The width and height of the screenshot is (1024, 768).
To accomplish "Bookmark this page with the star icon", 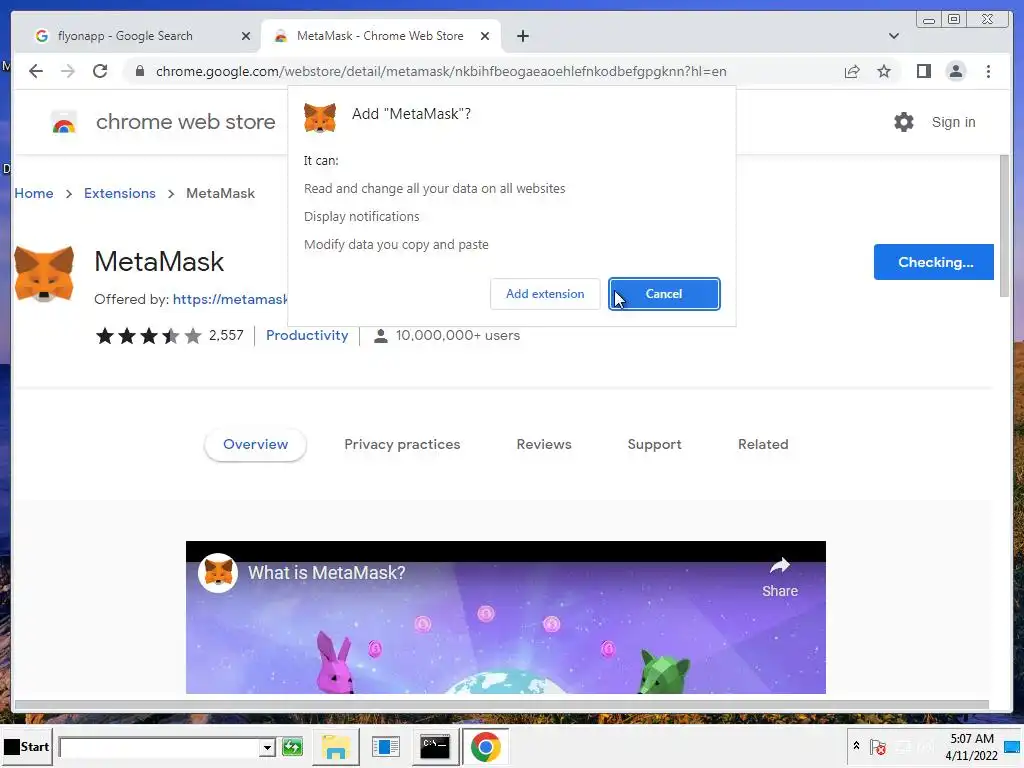I will point(884,71).
